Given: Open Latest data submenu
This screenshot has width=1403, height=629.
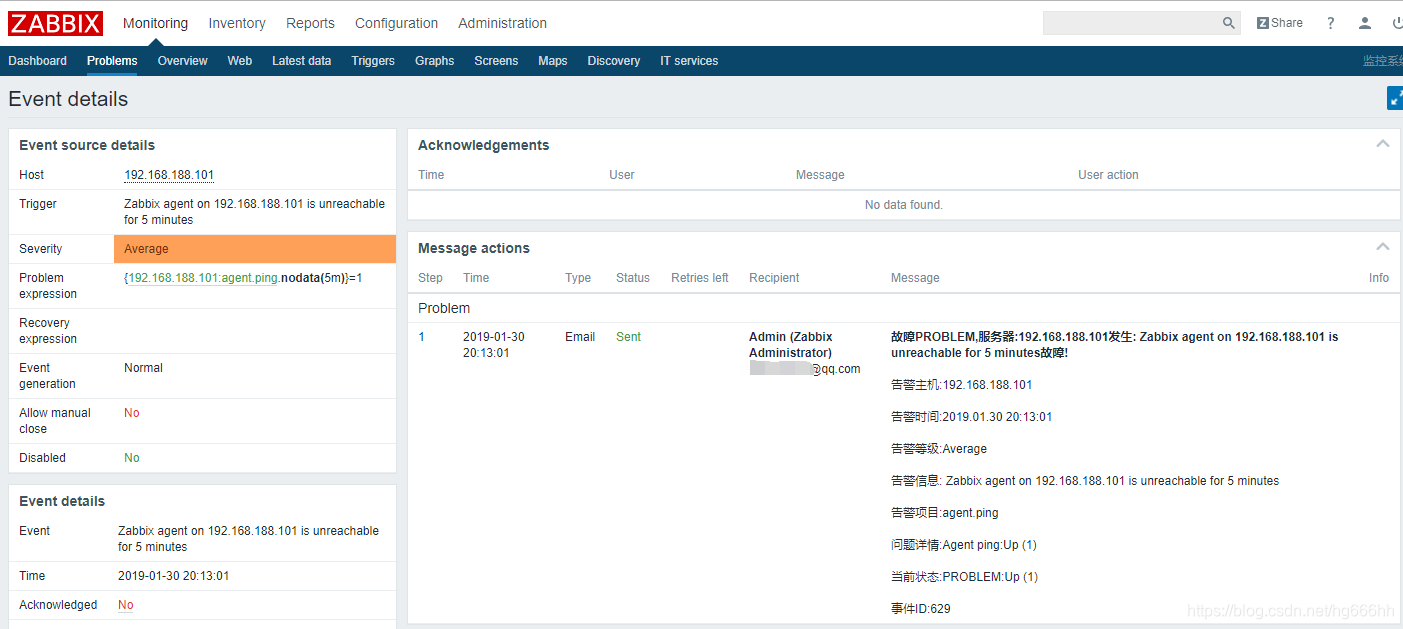Looking at the screenshot, I should click(301, 61).
